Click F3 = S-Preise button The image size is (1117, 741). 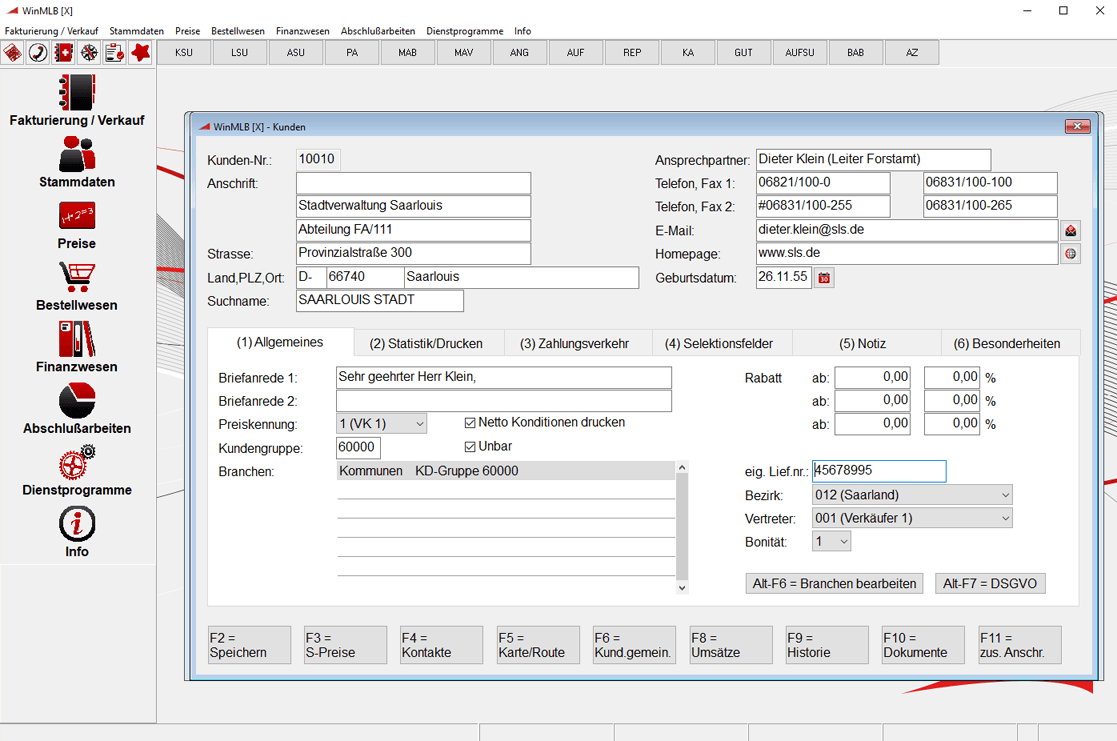coord(346,645)
